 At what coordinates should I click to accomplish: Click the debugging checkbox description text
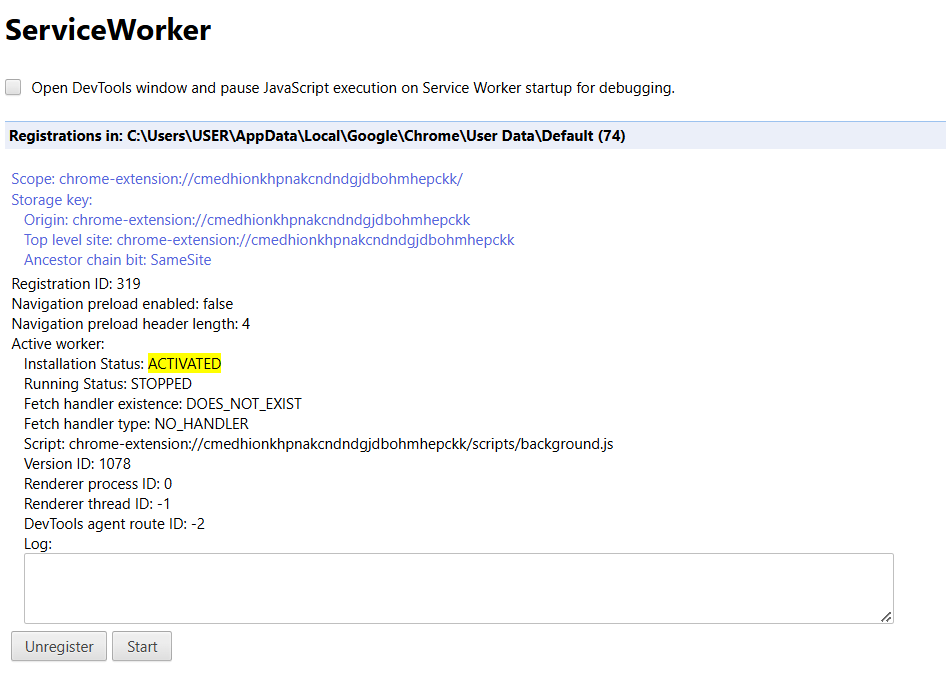(x=353, y=88)
